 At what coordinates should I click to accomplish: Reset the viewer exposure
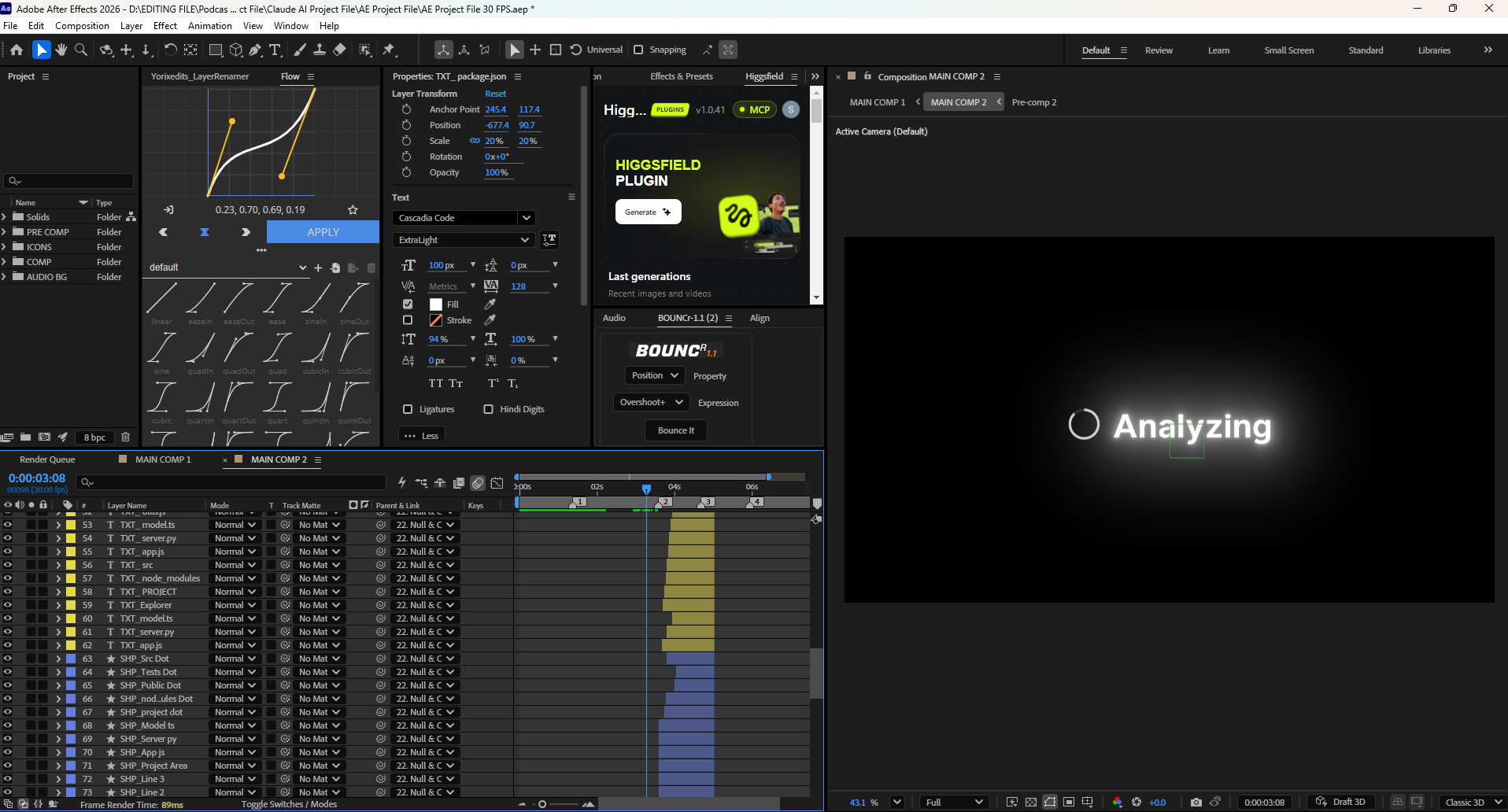coord(1137,802)
